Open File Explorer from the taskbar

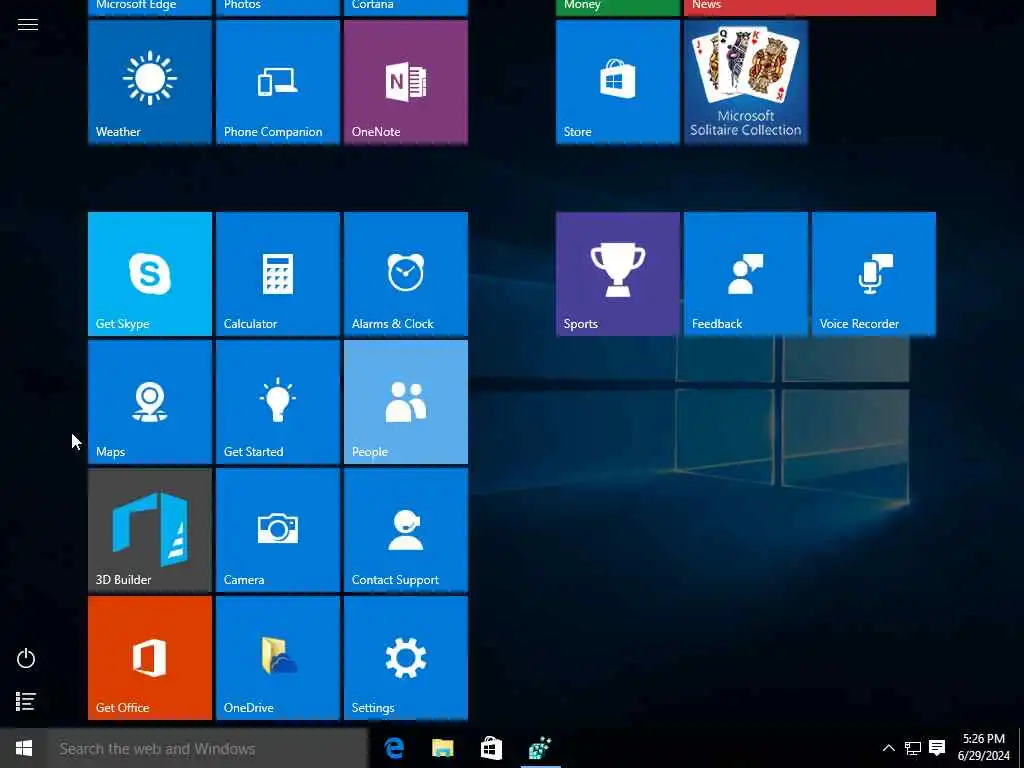443,748
